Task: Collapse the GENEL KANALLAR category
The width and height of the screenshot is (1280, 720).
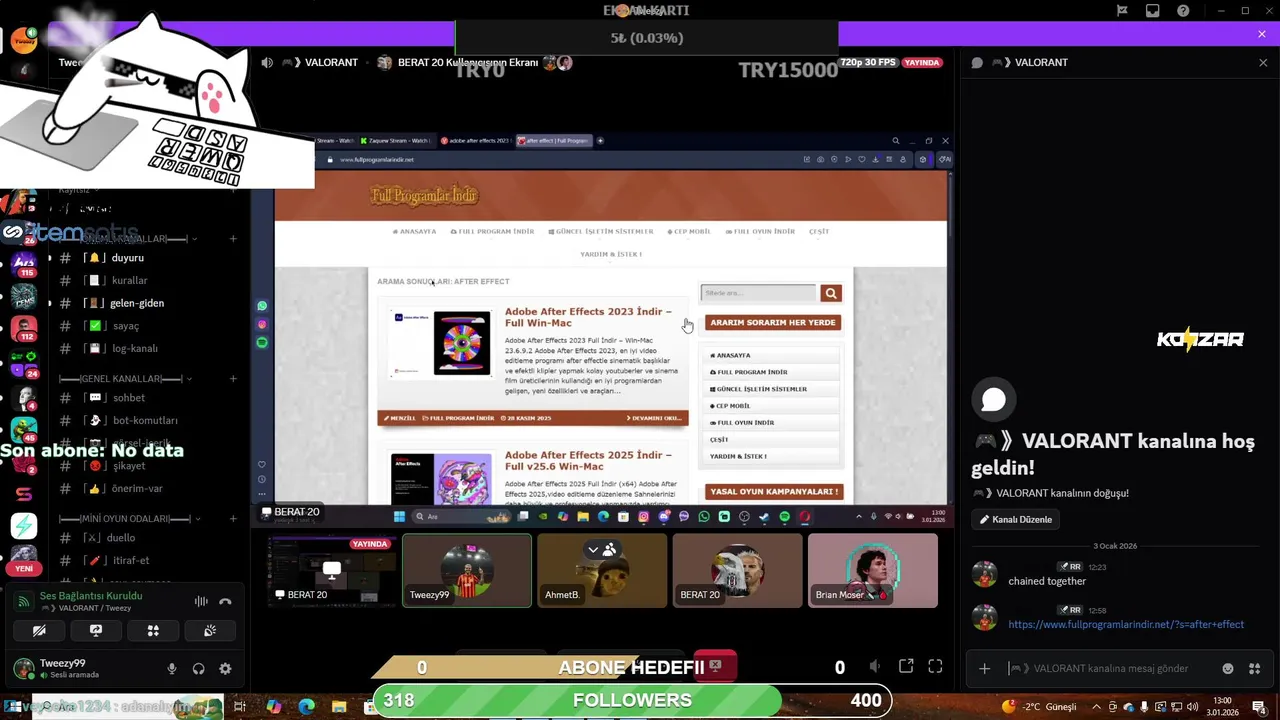Action: [126, 379]
